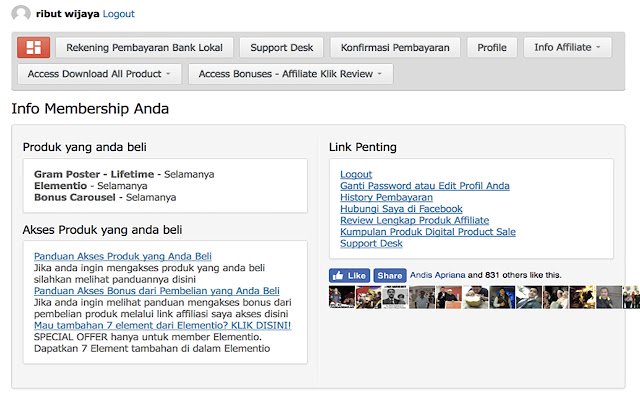Open Ganti Password atau Edit Profil Anda
640x400 pixels.
(424, 186)
